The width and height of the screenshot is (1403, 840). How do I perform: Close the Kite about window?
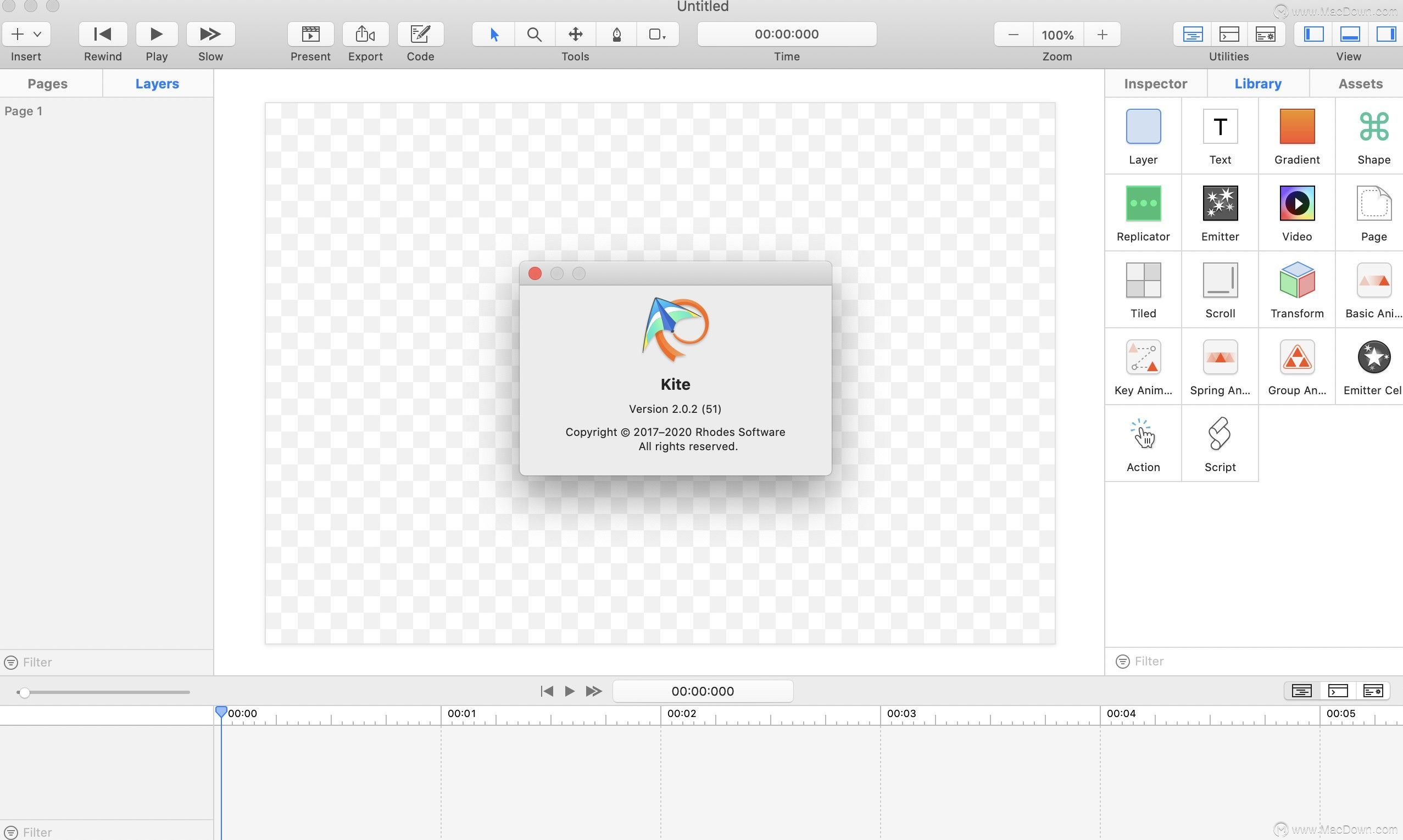(535, 273)
